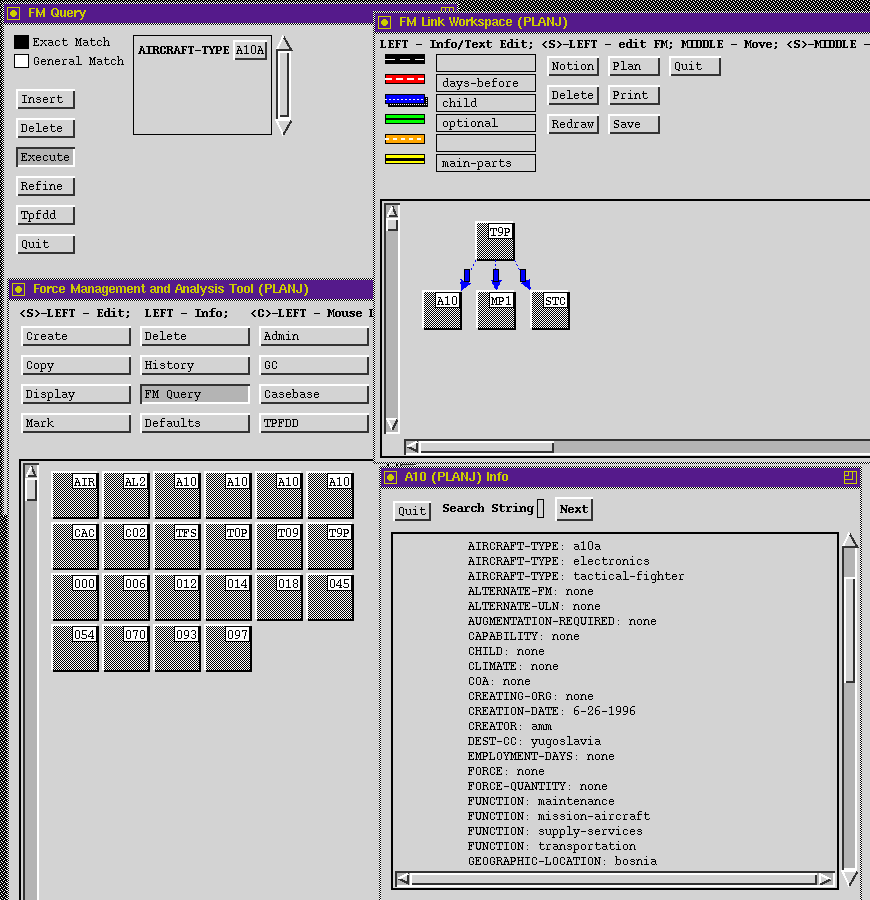Select the T9P node in link workspace

click(x=494, y=241)
